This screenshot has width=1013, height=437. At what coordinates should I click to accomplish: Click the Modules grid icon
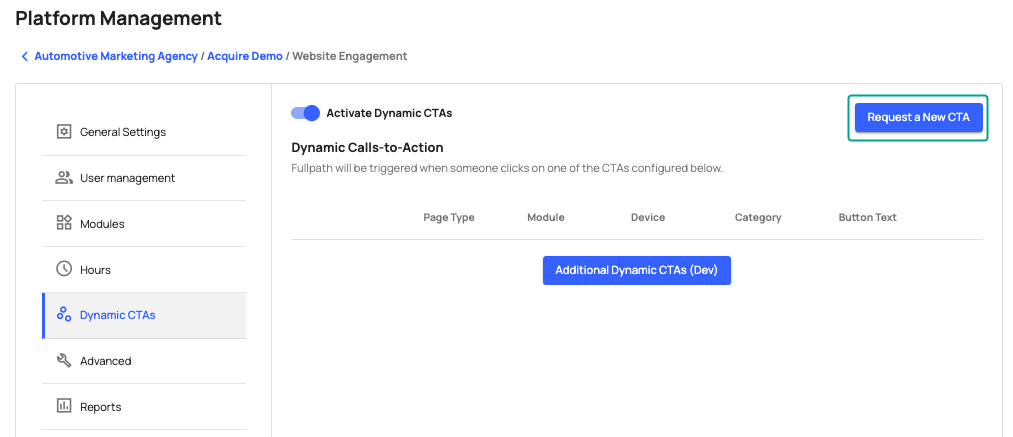pos(64,224)
